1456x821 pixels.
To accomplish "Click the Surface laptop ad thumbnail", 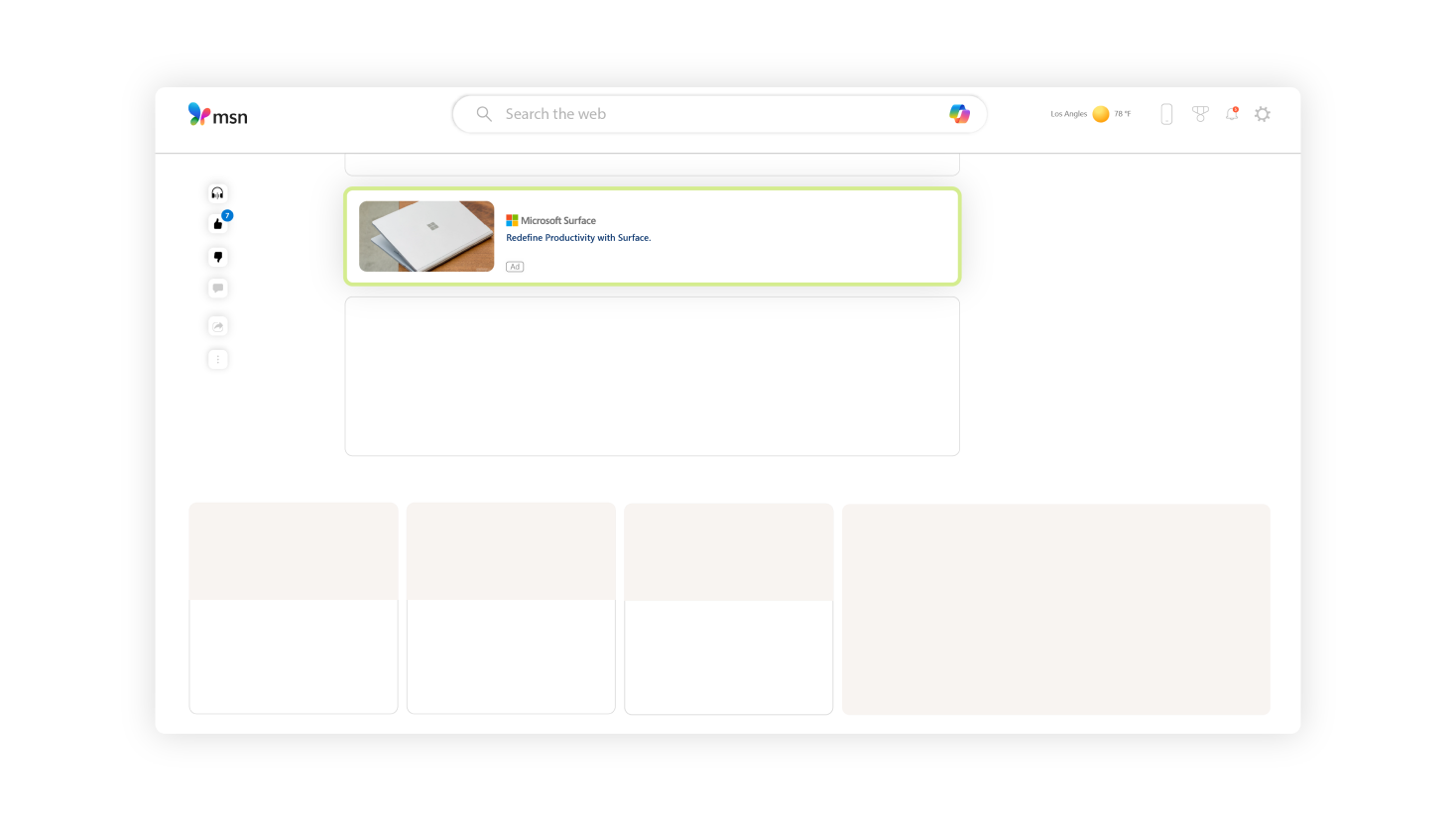I will (x=426, y=236).
